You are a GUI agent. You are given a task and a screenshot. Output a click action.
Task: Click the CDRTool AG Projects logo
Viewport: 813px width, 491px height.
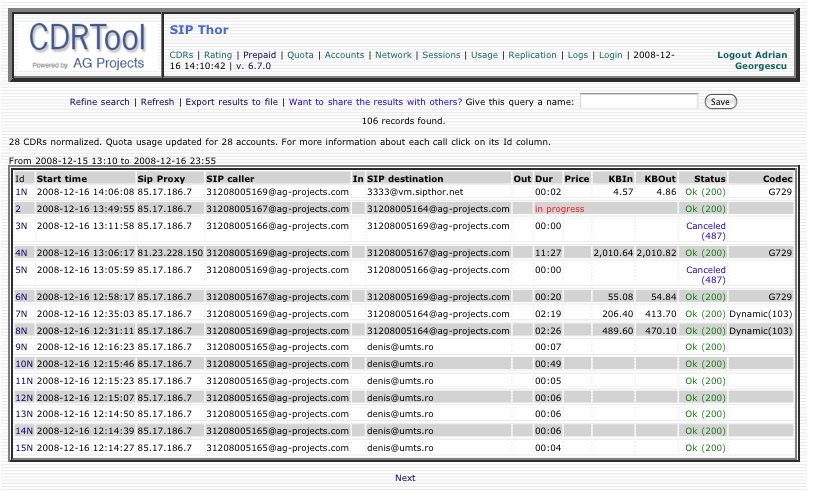pos(87,46)
